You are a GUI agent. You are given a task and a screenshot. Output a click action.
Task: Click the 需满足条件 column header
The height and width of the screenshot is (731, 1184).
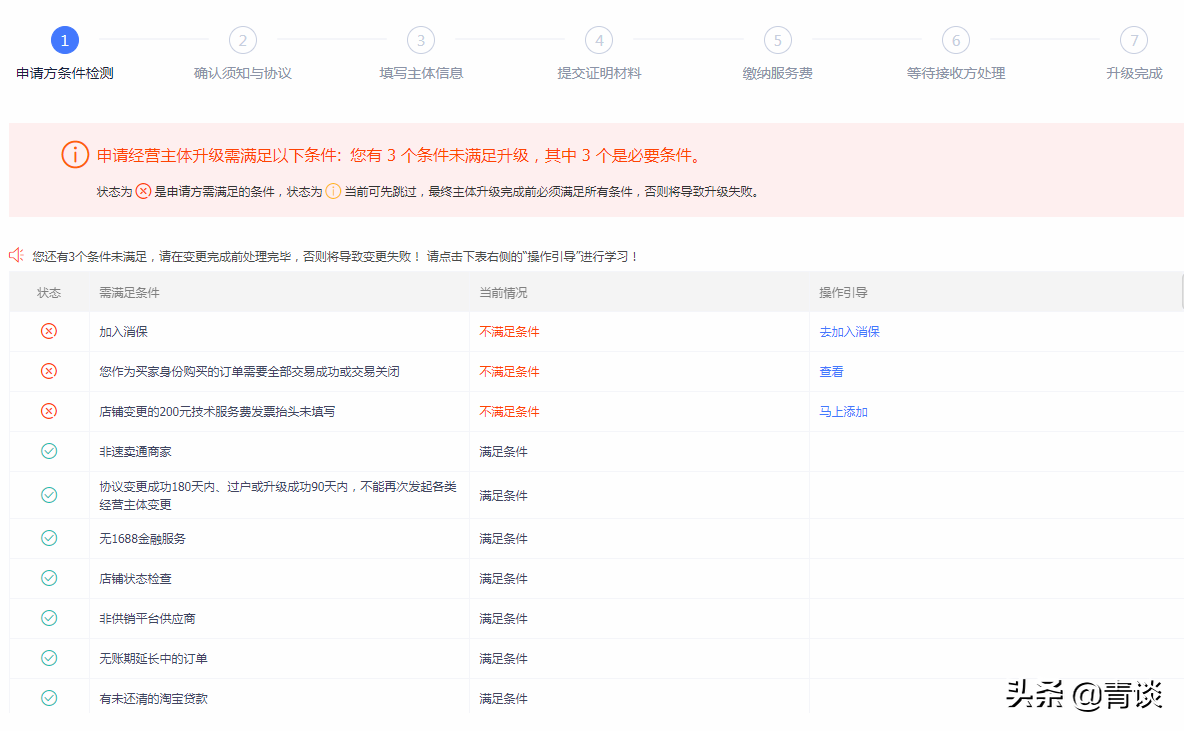[129, 292]
